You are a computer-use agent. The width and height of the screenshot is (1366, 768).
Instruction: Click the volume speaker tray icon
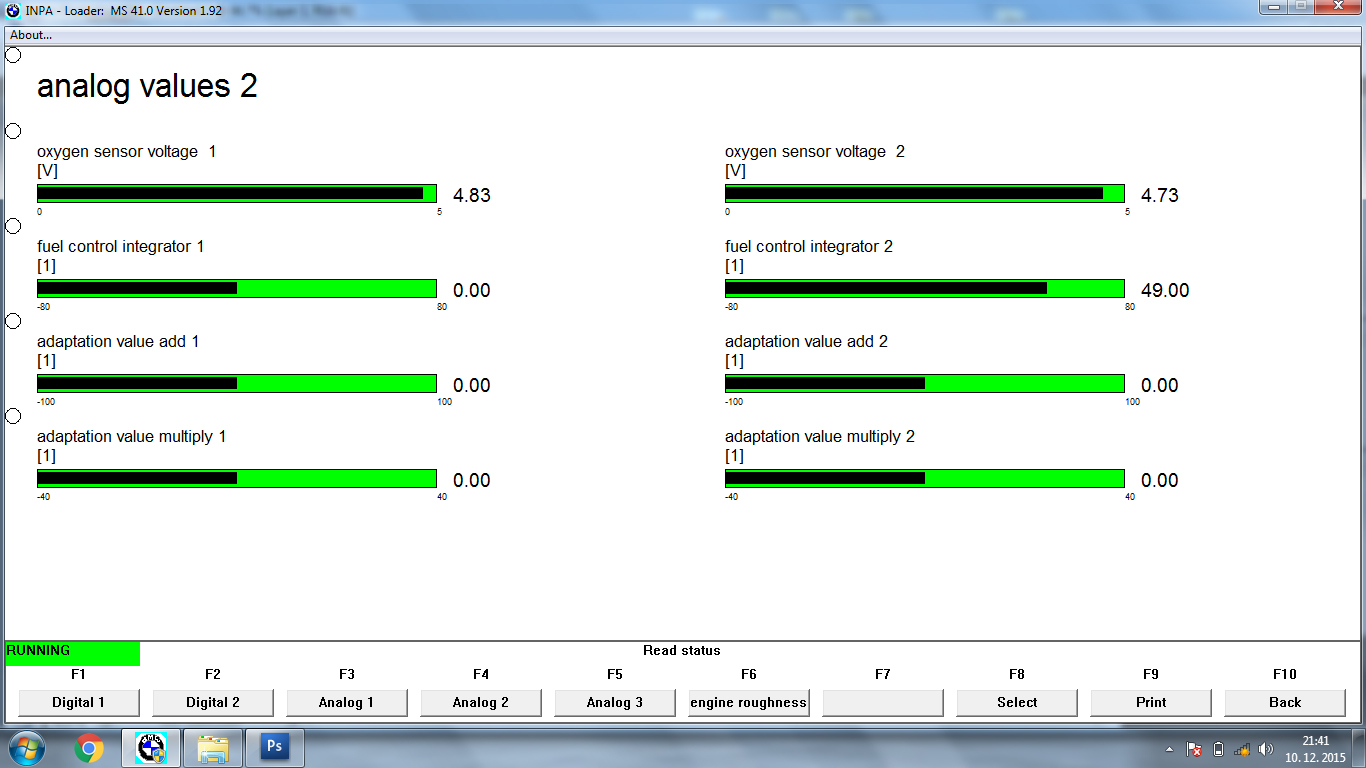click(x=1266, y=749)
